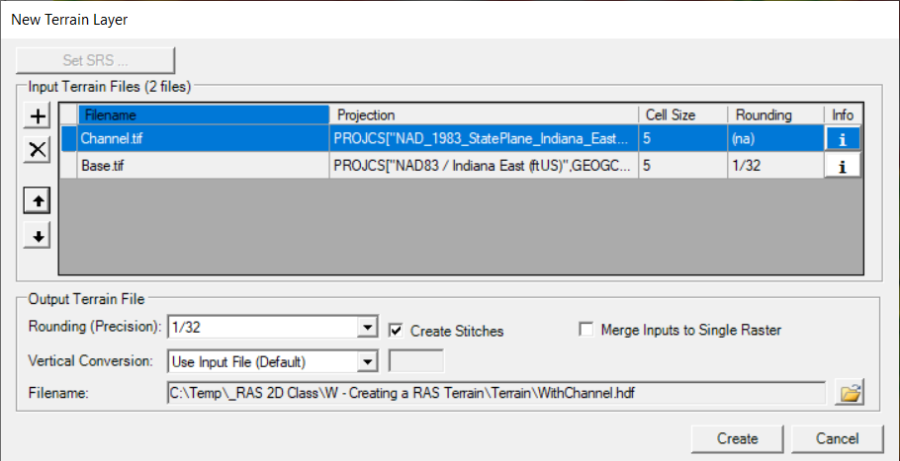This screenshot has height=461, width=900.
Task: Click the 1/32 rounding cell for Base.tif
Action: click(x=776, y=166)
